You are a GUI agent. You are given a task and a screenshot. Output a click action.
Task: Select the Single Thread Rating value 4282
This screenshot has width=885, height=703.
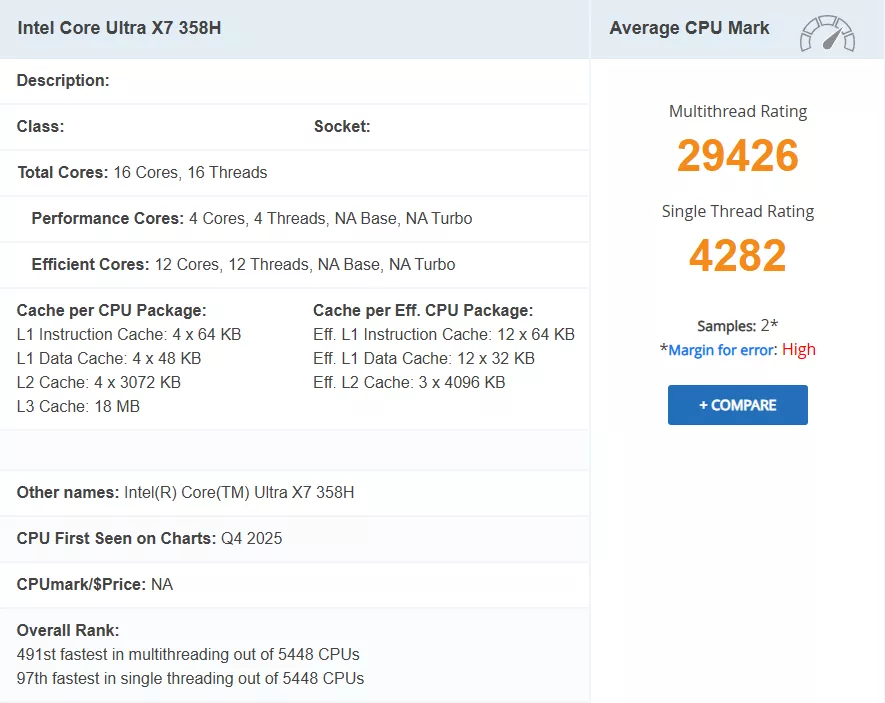(x=737, y=256)
